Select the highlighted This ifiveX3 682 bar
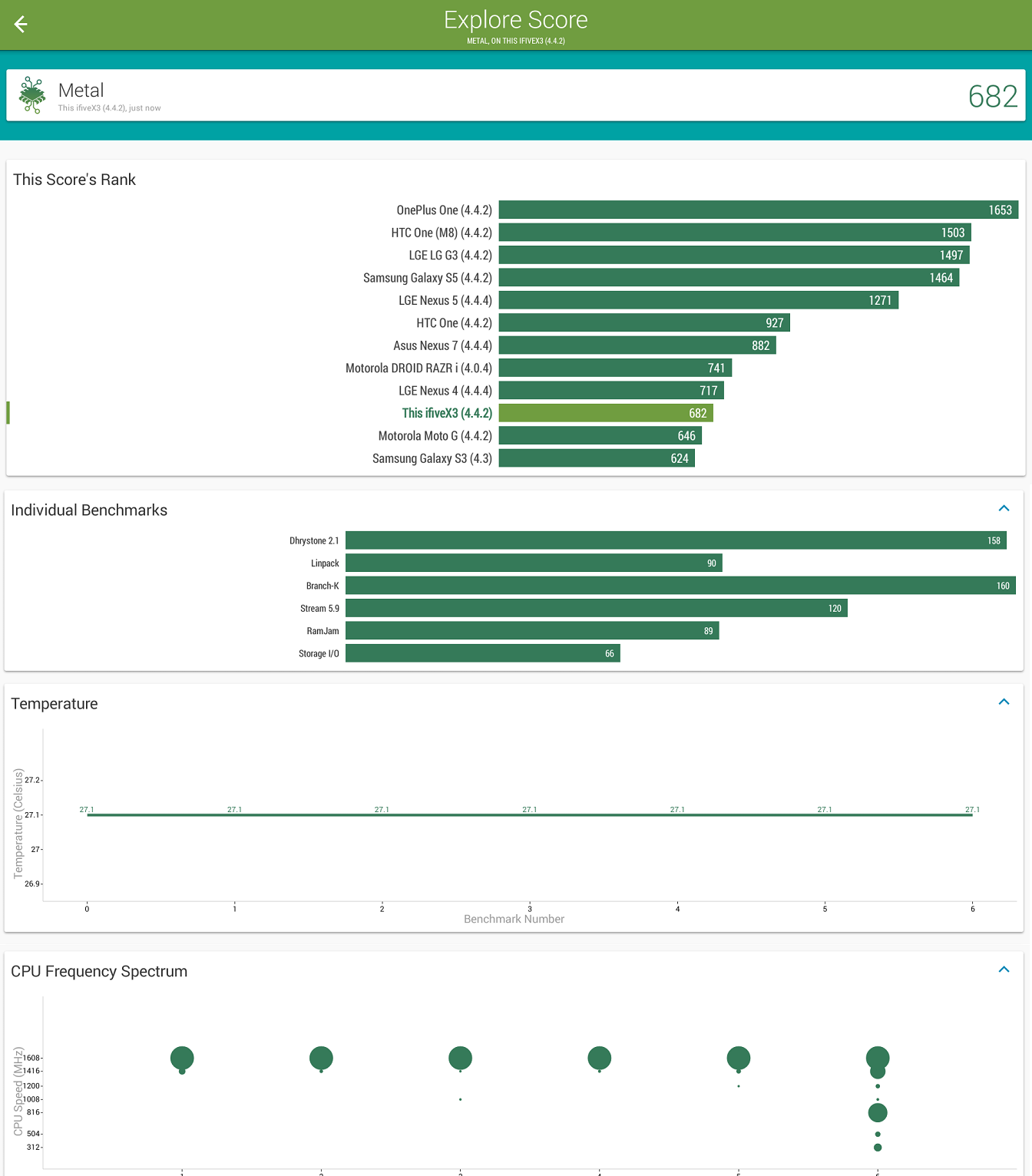This screenshot has width=1032, height=1176. click(606, 413)
